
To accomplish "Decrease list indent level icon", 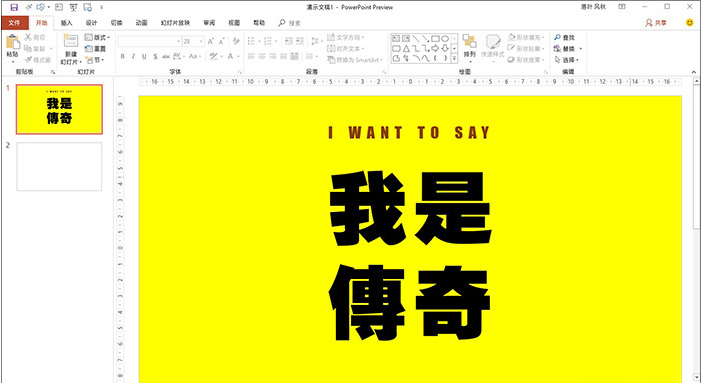I will click(289, 41).
